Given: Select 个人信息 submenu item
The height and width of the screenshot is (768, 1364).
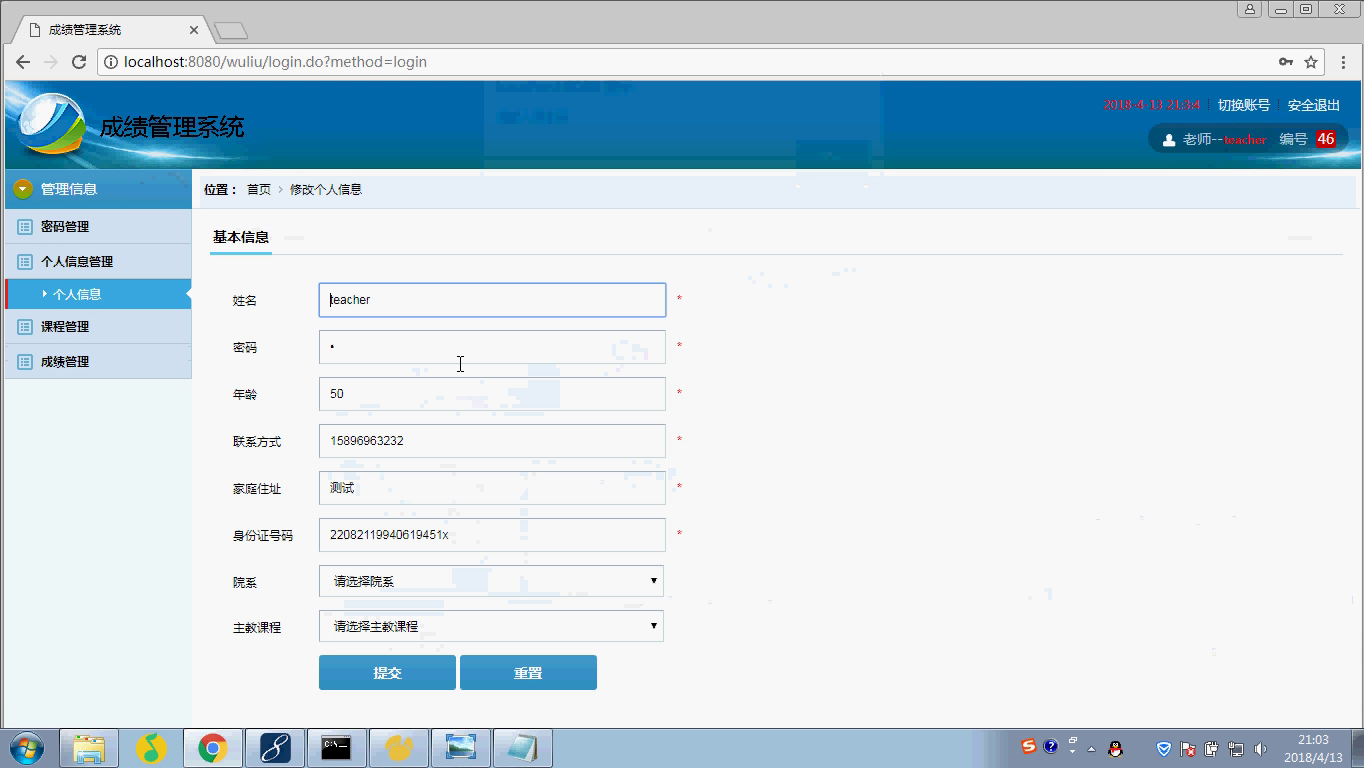Looking at the screenshot, I should point(98,294).
